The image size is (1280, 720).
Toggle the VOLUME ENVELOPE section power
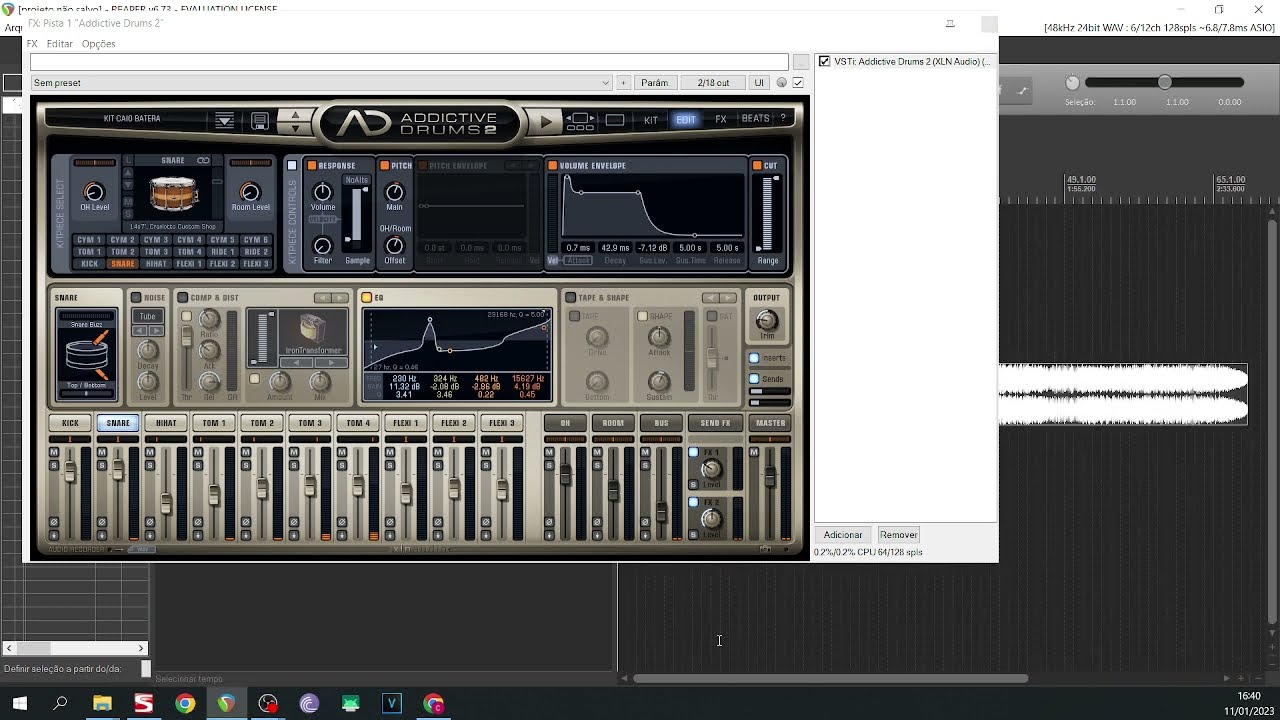(552, 165)
